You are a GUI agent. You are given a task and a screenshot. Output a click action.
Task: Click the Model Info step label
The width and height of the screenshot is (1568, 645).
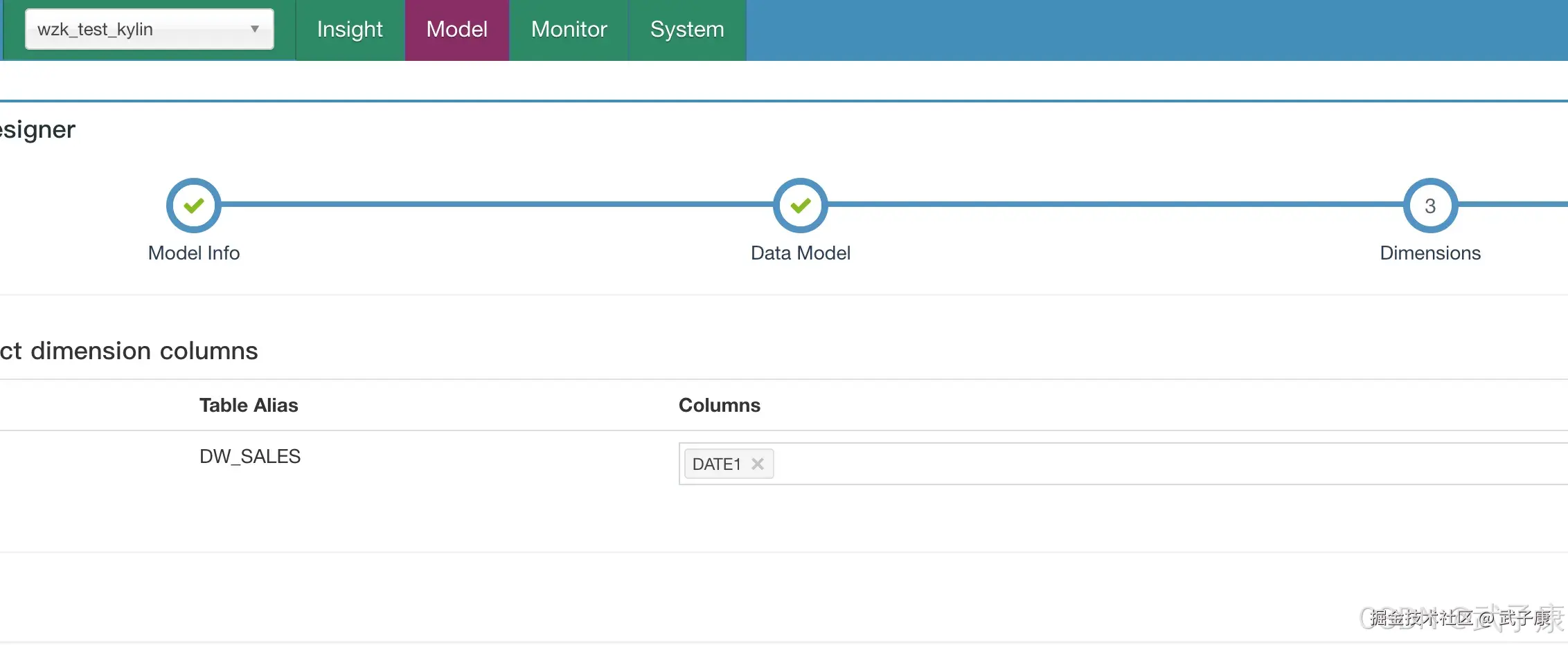click(x=194, y=253)
